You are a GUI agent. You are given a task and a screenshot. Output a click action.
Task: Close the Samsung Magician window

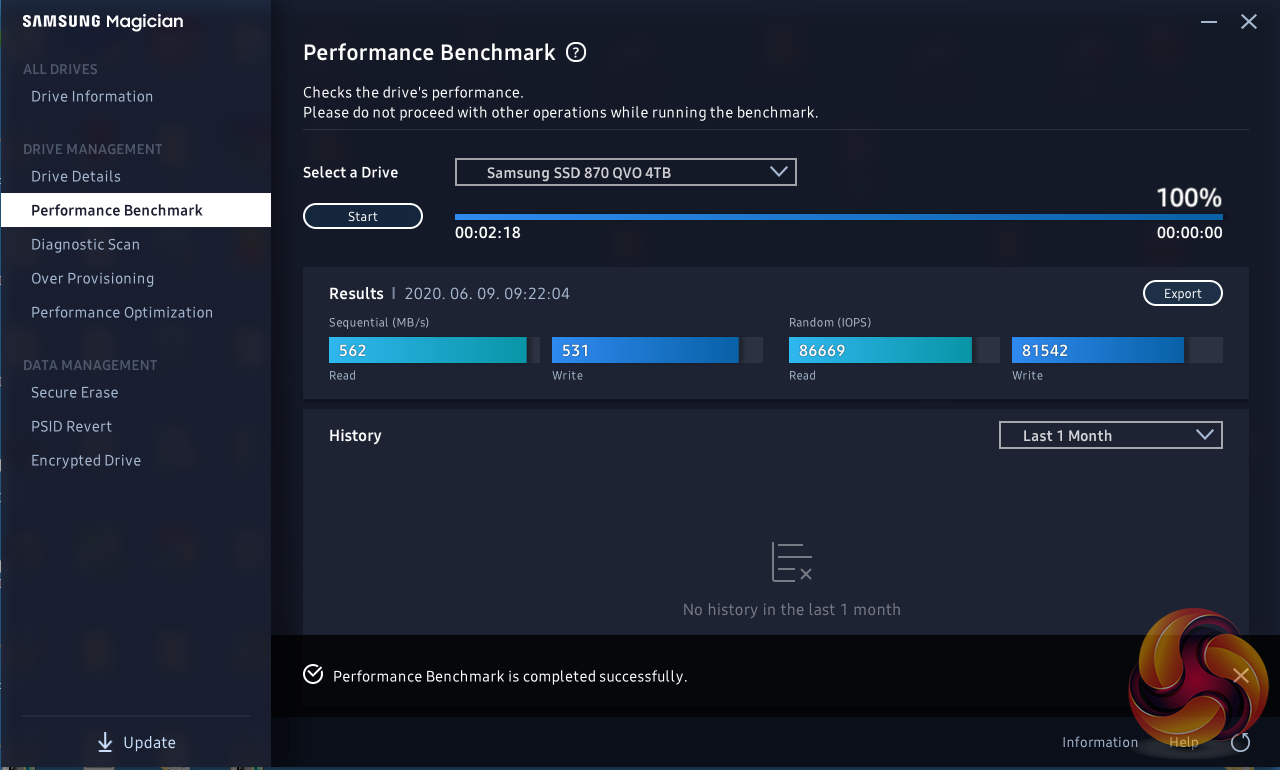pos(1249,21)
